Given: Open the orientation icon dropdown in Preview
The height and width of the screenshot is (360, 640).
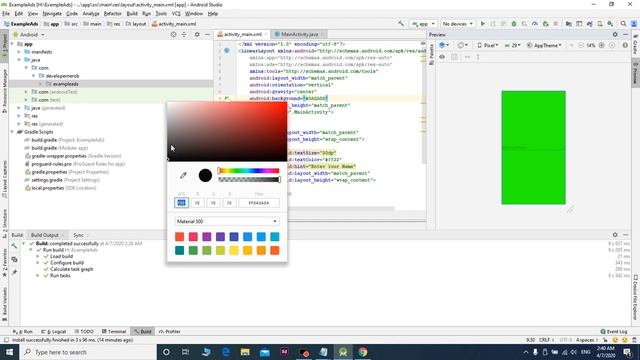Looking at the screenshot, I should (462, 45).
